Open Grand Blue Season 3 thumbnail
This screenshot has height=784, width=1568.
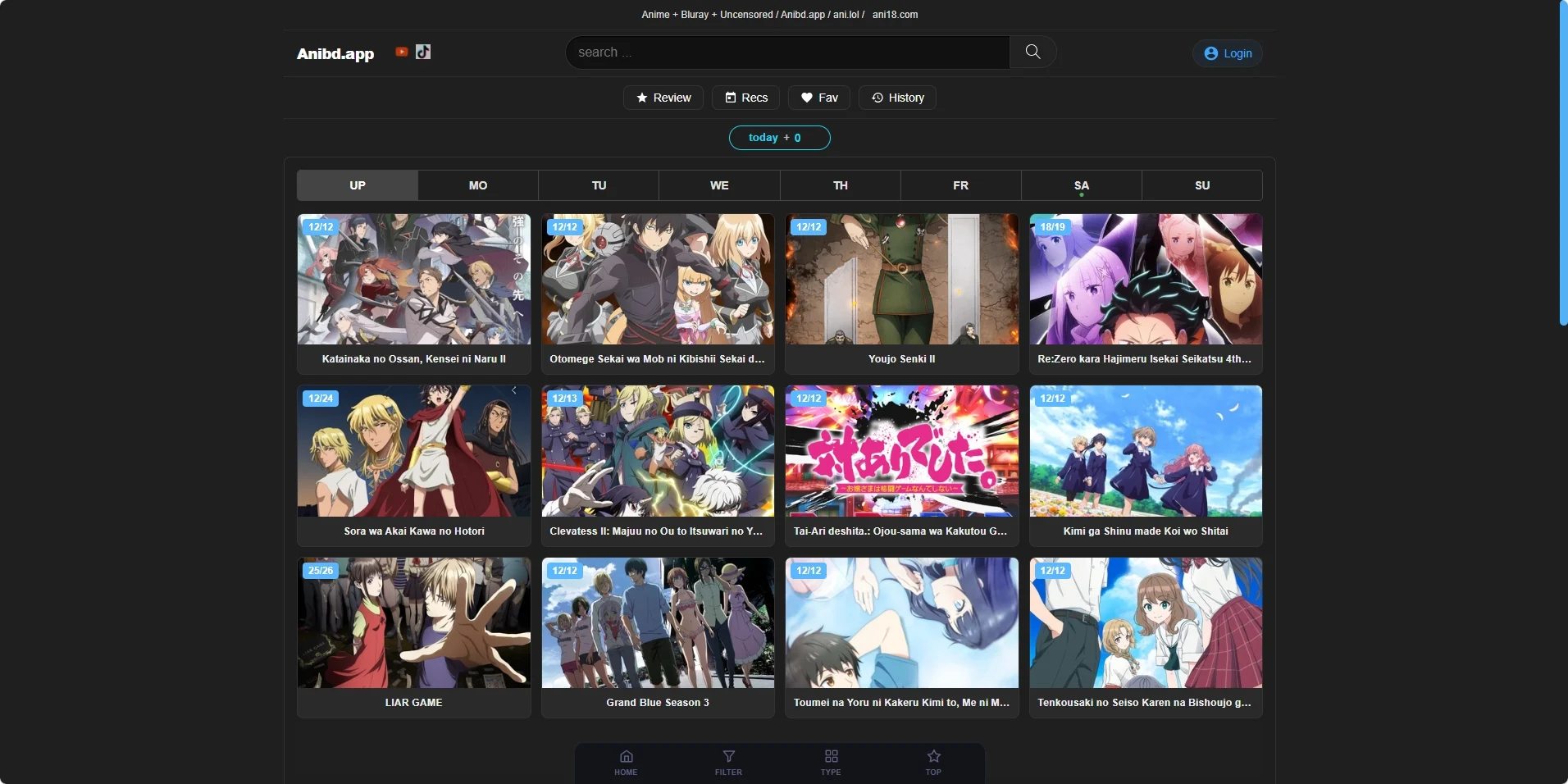click(658, 622)
